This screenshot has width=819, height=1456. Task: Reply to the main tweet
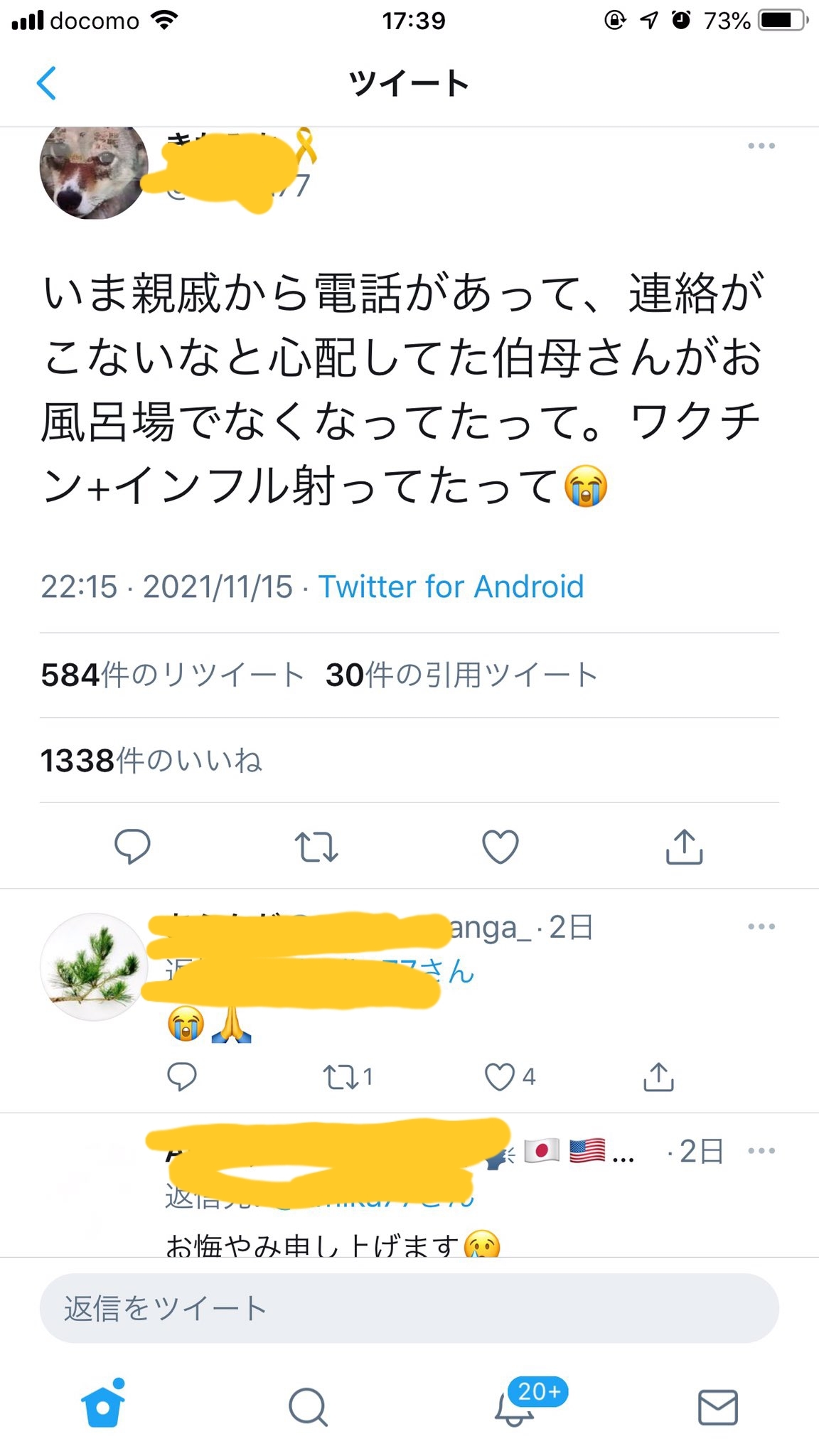point(132,846)
